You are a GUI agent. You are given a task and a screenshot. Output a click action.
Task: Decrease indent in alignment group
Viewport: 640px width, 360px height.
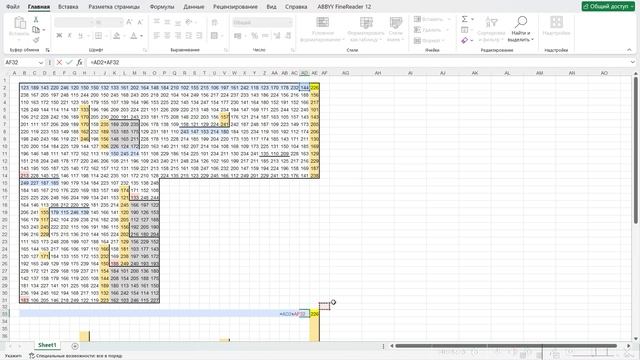(189, 36)
